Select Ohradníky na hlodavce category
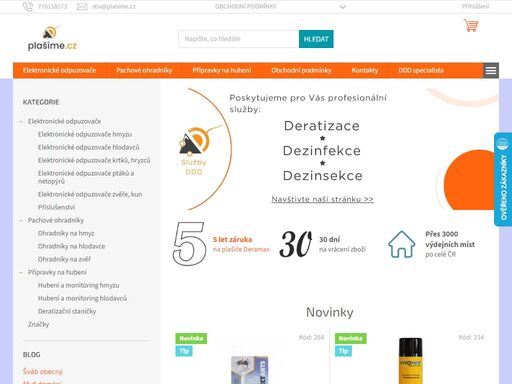The image size is (512, 384). tap(71, 246)
